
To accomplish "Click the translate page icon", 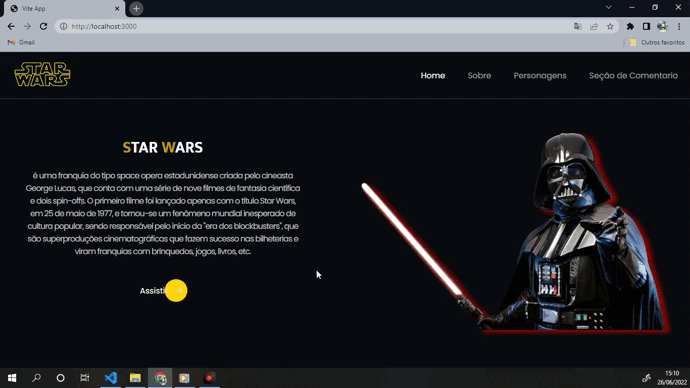I will click(x=578, y=26).
